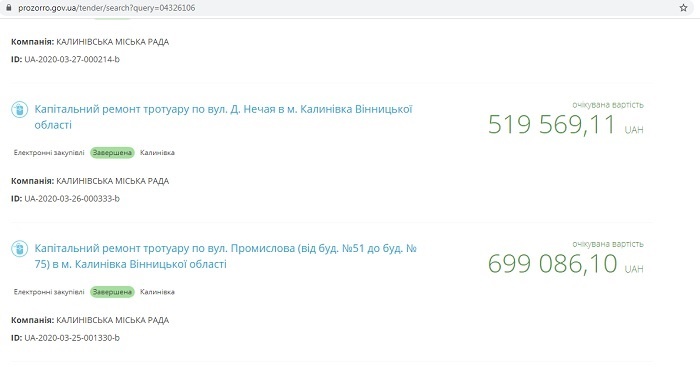Click Завершена badge under Д. Нечая tender
Screen dimensions: 700x373
(112, 153)
